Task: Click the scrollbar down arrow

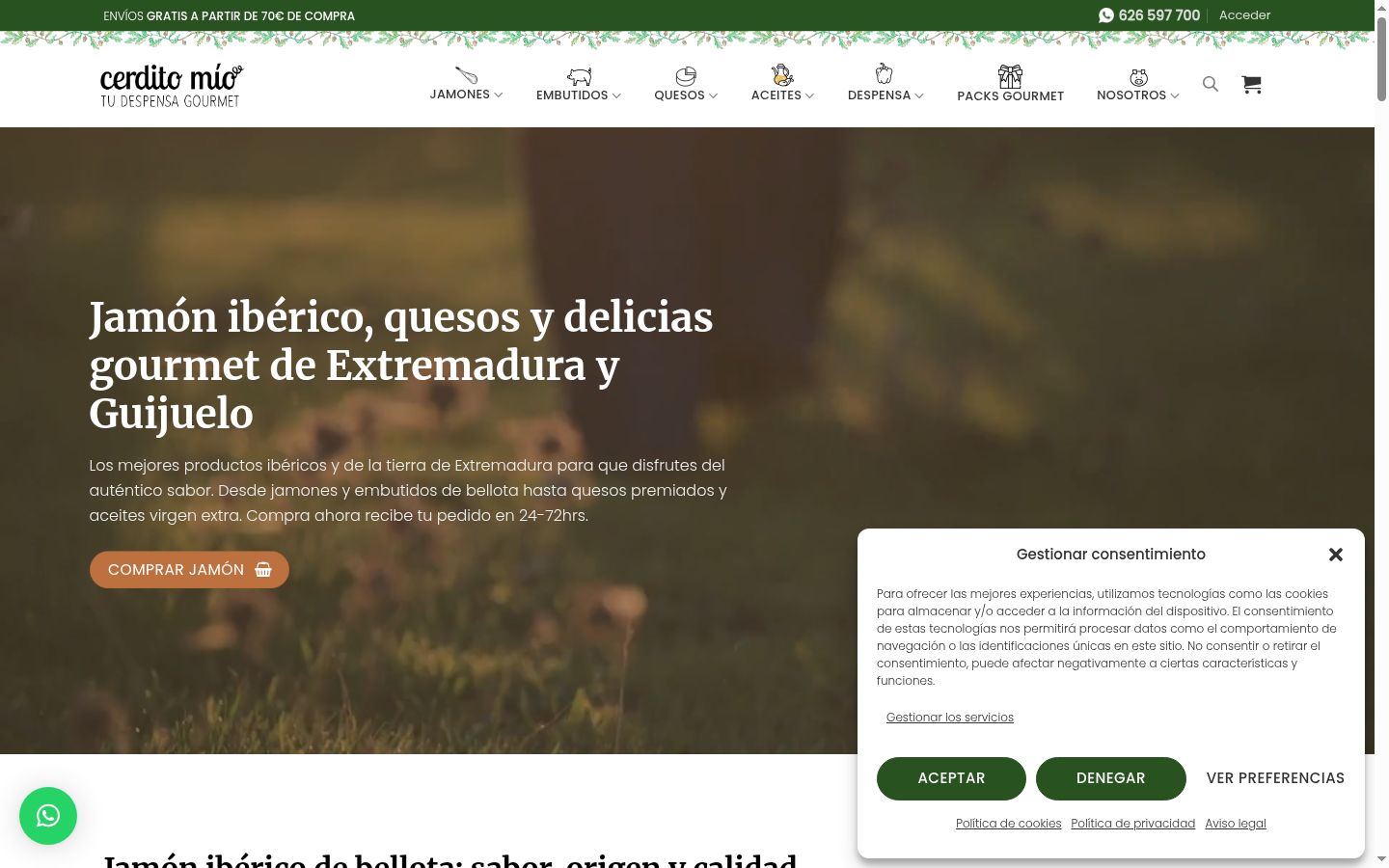Action: pyautogui.click(x=1381, y=858)
